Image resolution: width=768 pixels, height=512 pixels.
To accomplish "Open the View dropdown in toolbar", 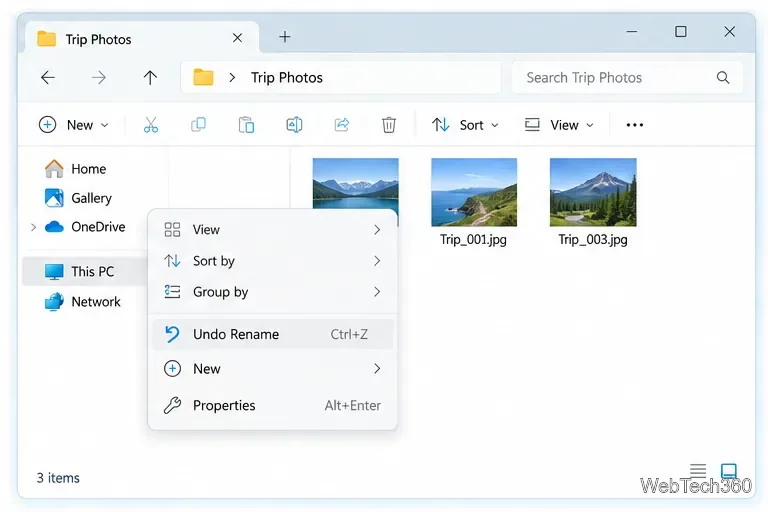I will [559, 125].
